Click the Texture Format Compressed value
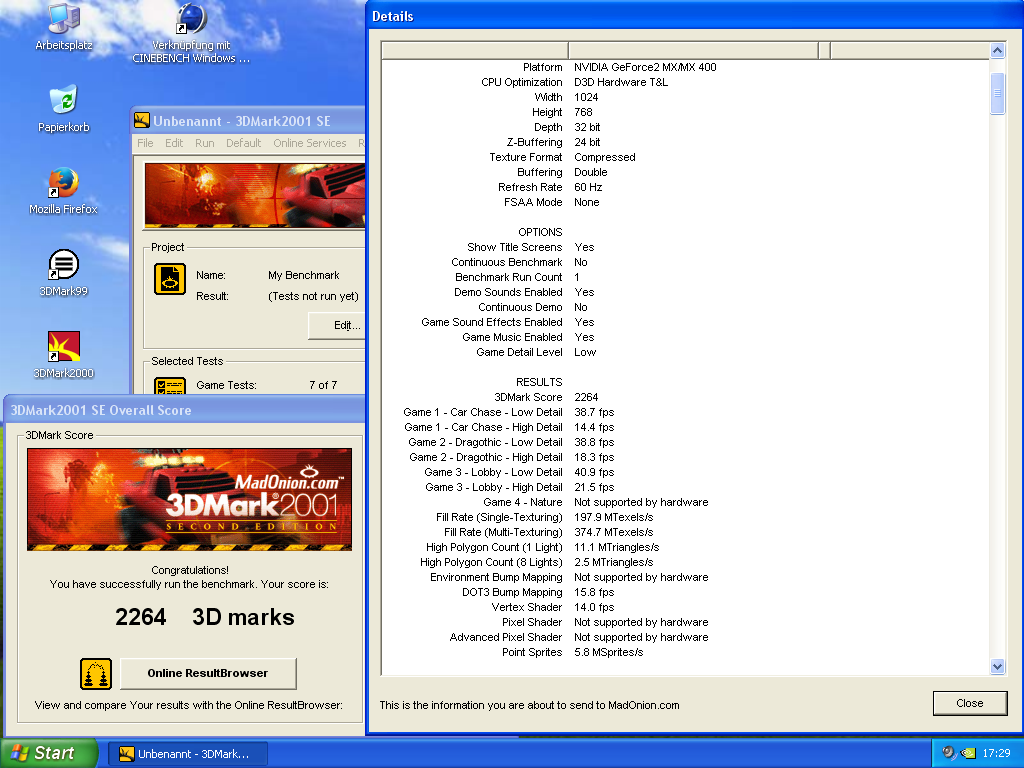The width and height of the screenshot is (1024, 768). click(605, 157)
